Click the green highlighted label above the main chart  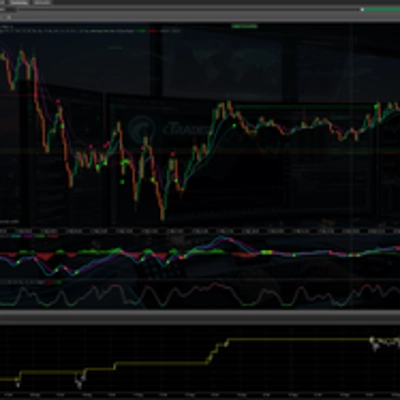pos(245,26)
